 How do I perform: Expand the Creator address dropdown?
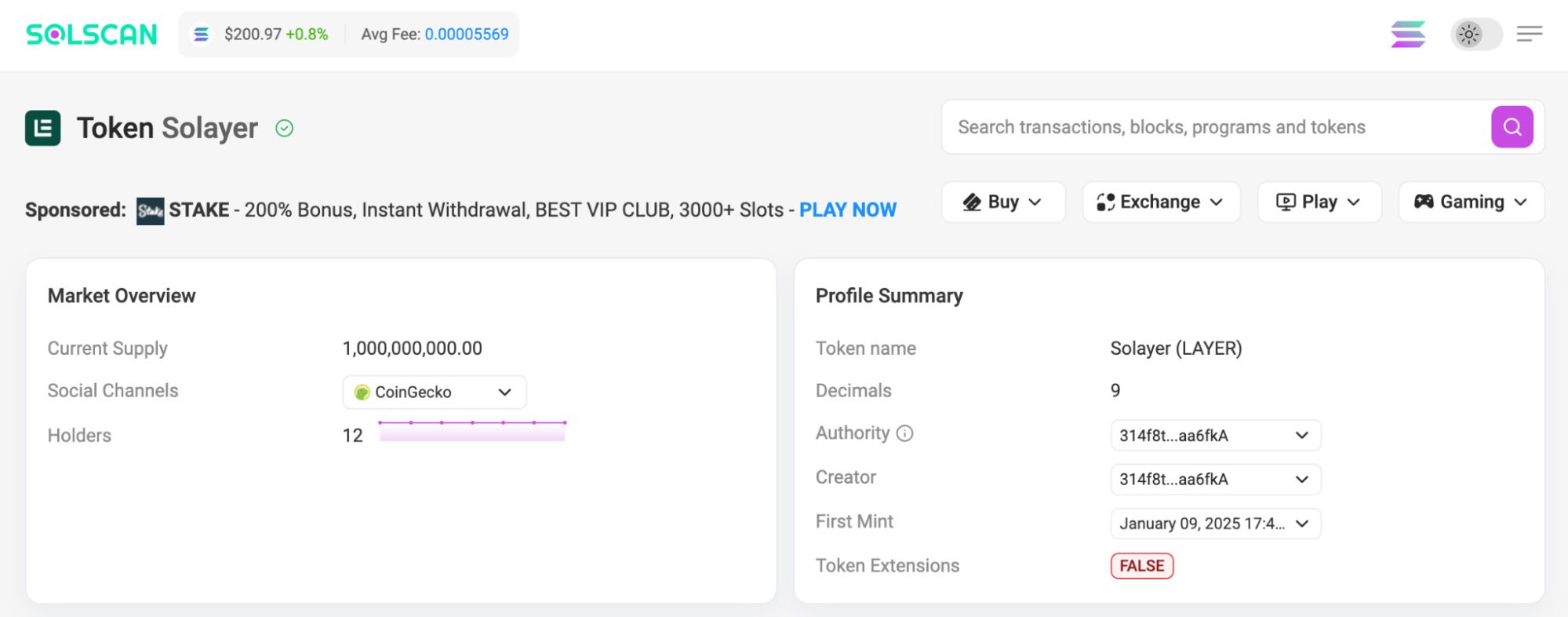point(1215,480)
